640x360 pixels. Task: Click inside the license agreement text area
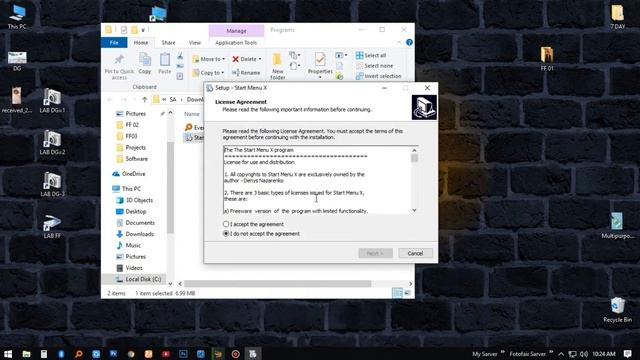318,180
